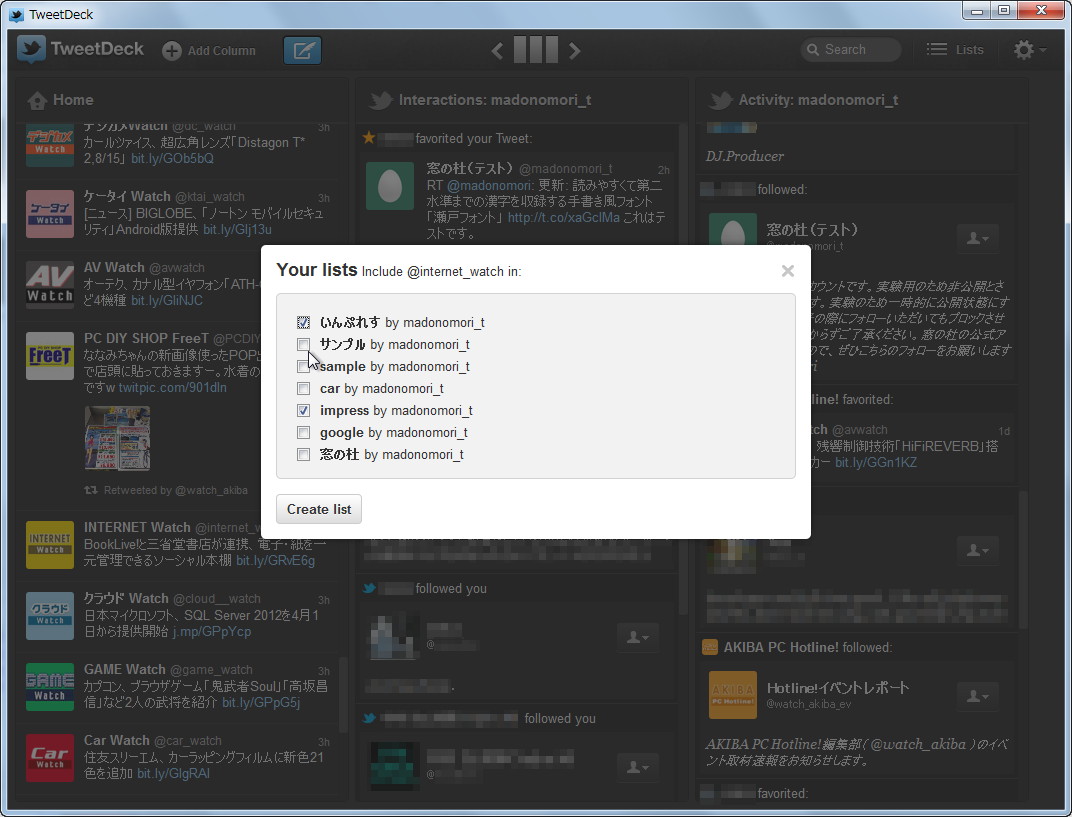
Task: Open the compose new tweet button
Action: (x=302, y=50)
